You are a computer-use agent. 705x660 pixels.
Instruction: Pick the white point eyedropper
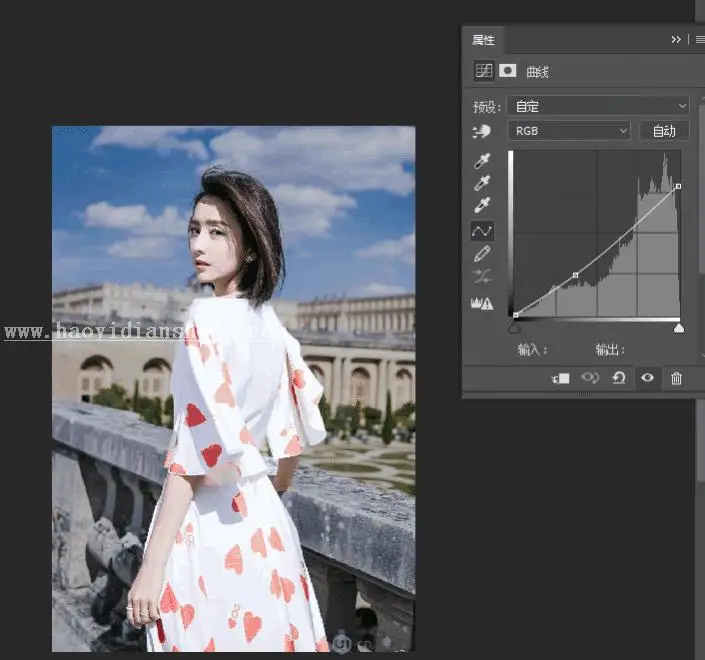coord(482,205)
